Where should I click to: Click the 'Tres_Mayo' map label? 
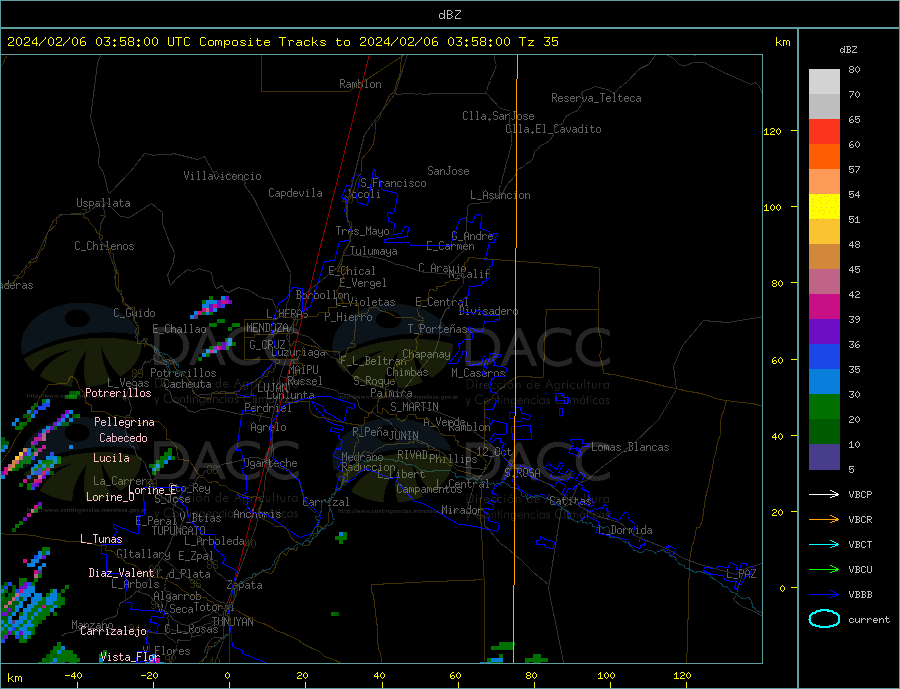[363, 231]
